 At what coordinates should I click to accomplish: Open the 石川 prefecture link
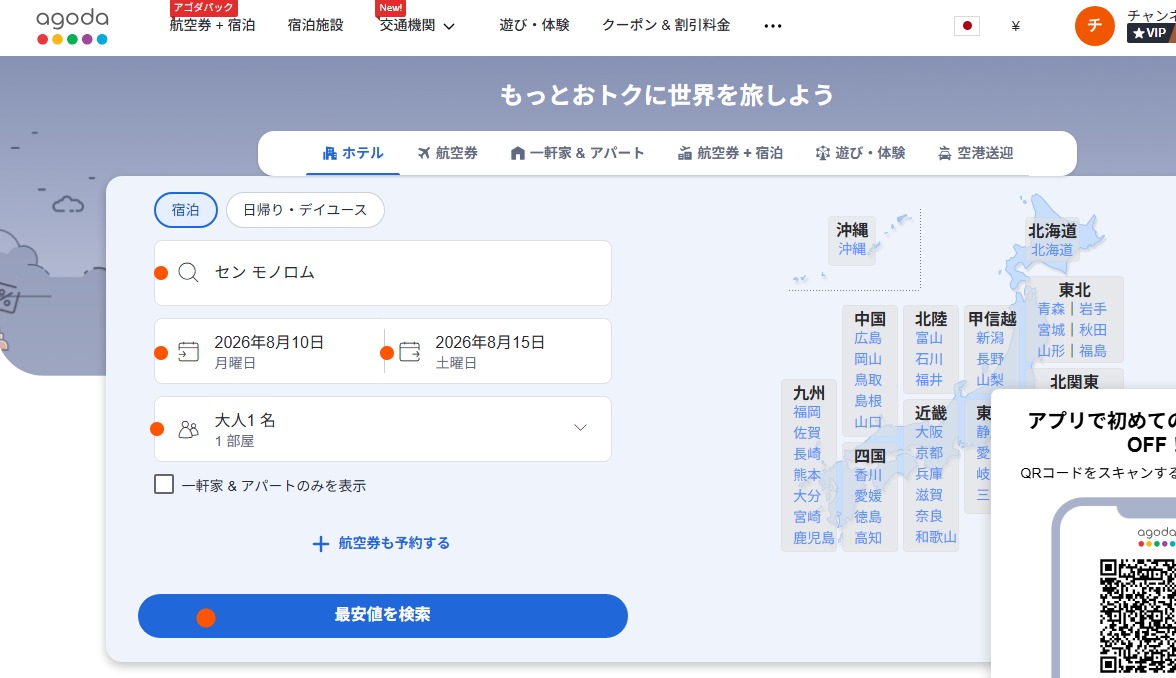tap(928, 359)
